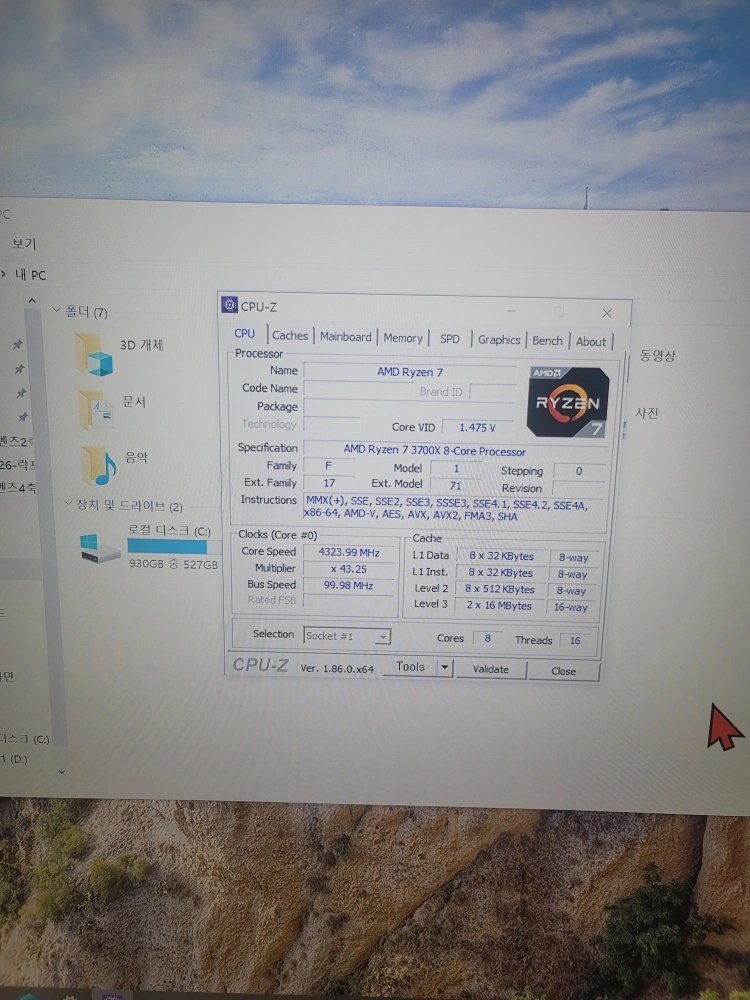Click the Name field AMD Ryzen 7

[x=409, y=372]
